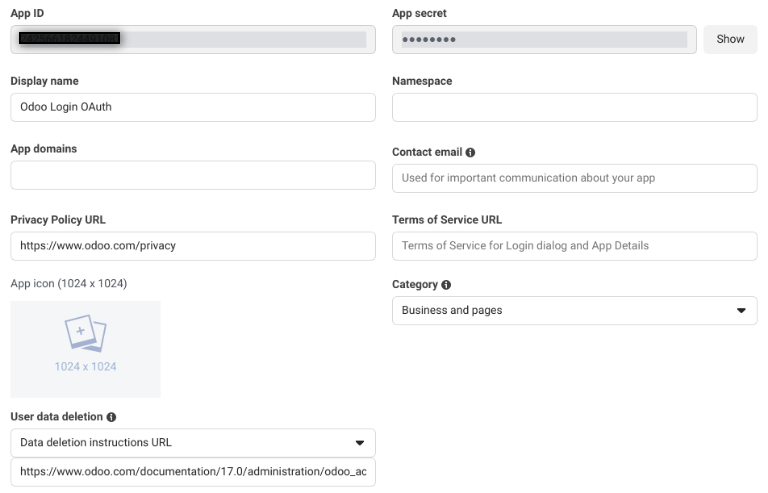
Task: Open the Data deletion instructions URL dropdown
Action: pos(359,443)
